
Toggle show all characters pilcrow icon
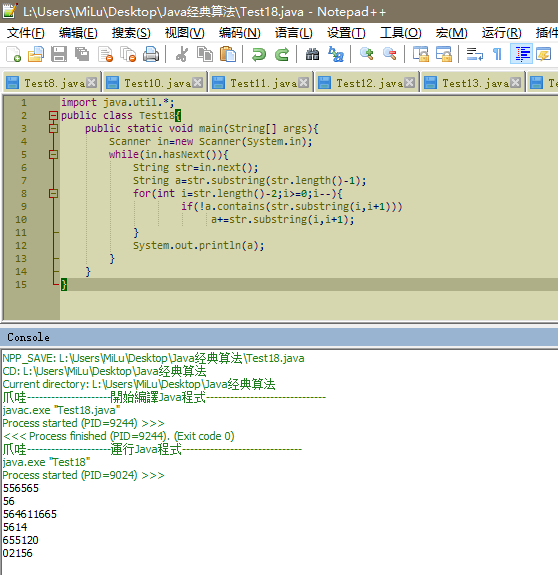click(x=498, y=54)
